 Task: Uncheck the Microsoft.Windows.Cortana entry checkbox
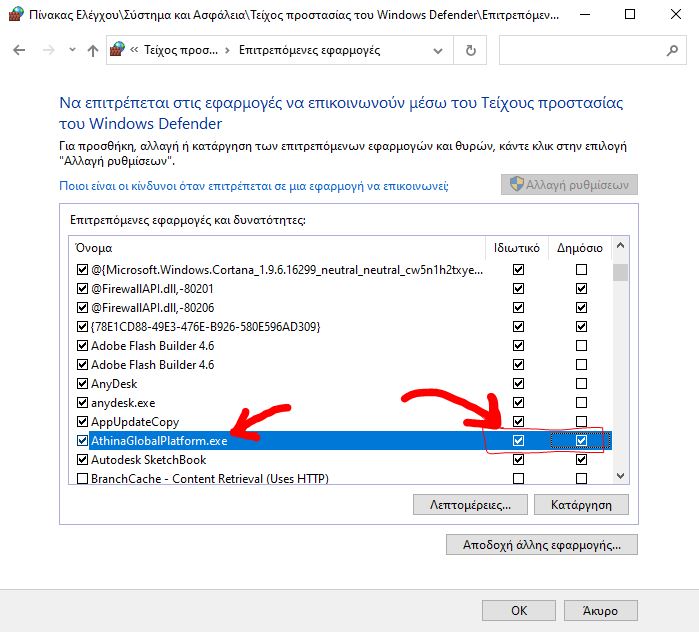82,270
